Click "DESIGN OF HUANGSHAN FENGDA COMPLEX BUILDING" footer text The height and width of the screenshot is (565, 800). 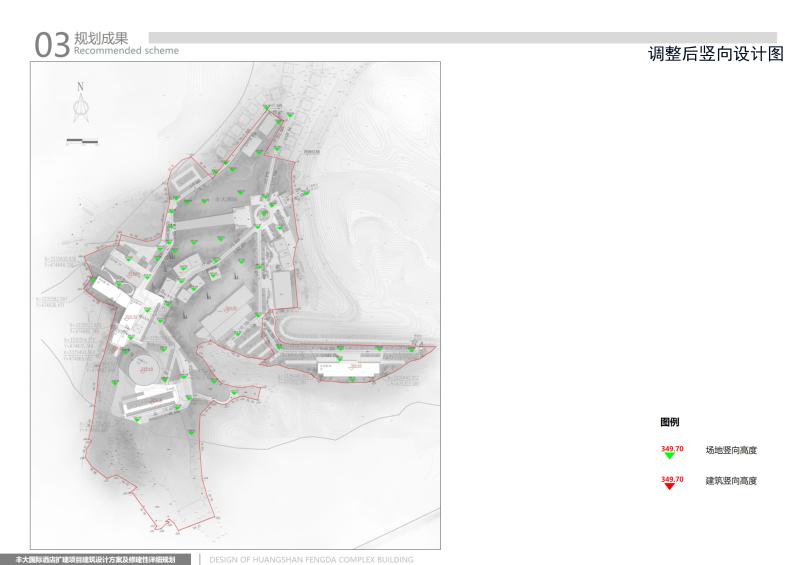point(311,559)
